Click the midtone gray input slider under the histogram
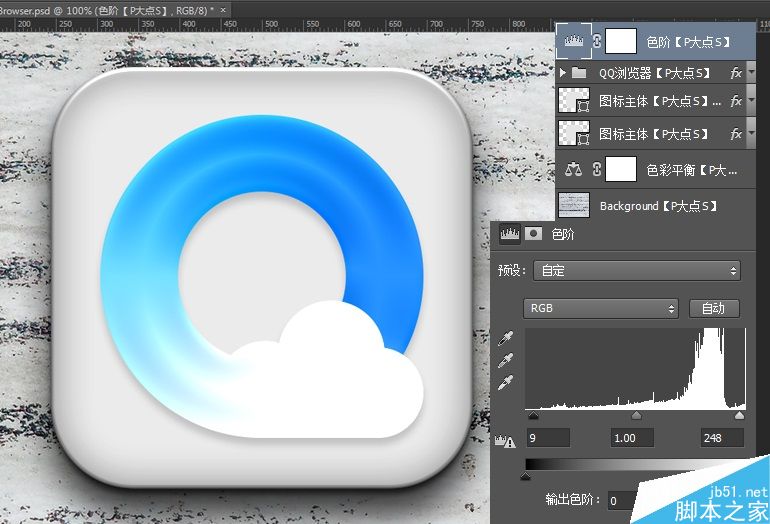Image resolution: width=770 pixels, height=524 pixels. click(x=636, y=416)
